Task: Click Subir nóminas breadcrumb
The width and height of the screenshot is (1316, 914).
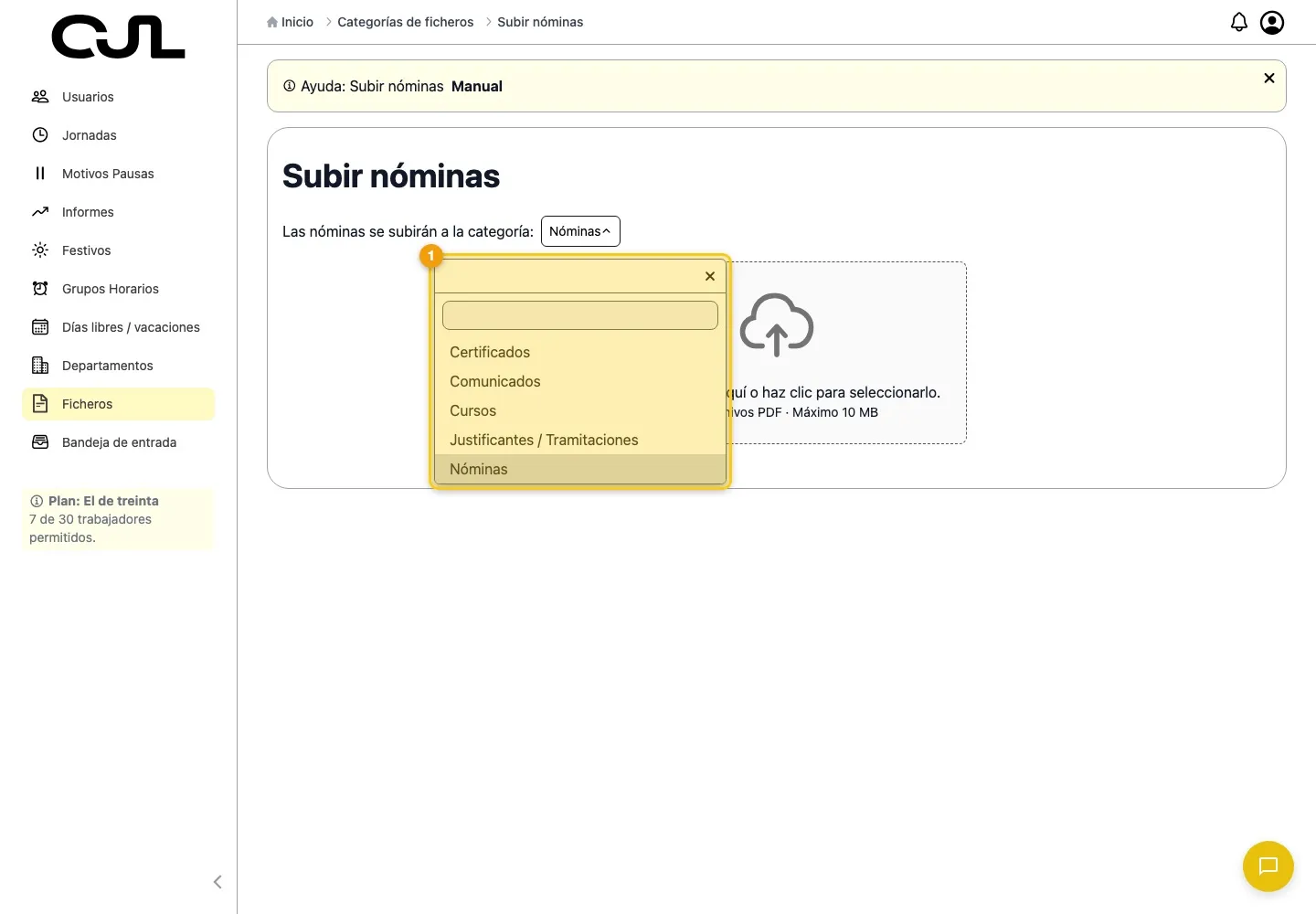Action: click(540, 22)
